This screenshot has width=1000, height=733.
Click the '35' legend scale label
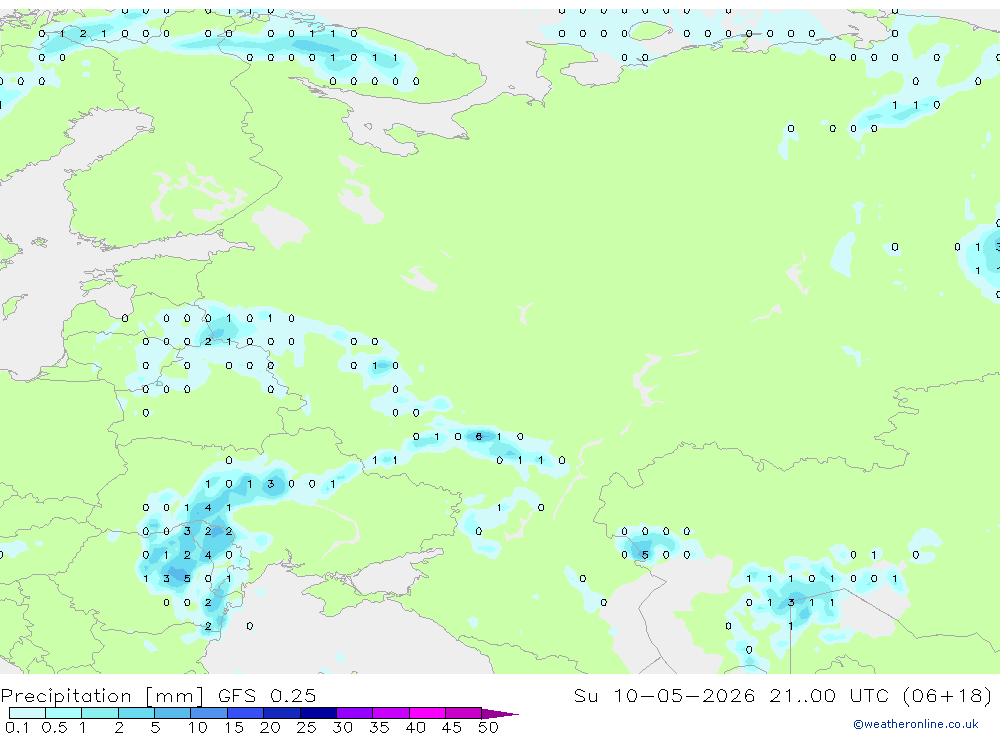pyautogui.click(x=379, y=727)
